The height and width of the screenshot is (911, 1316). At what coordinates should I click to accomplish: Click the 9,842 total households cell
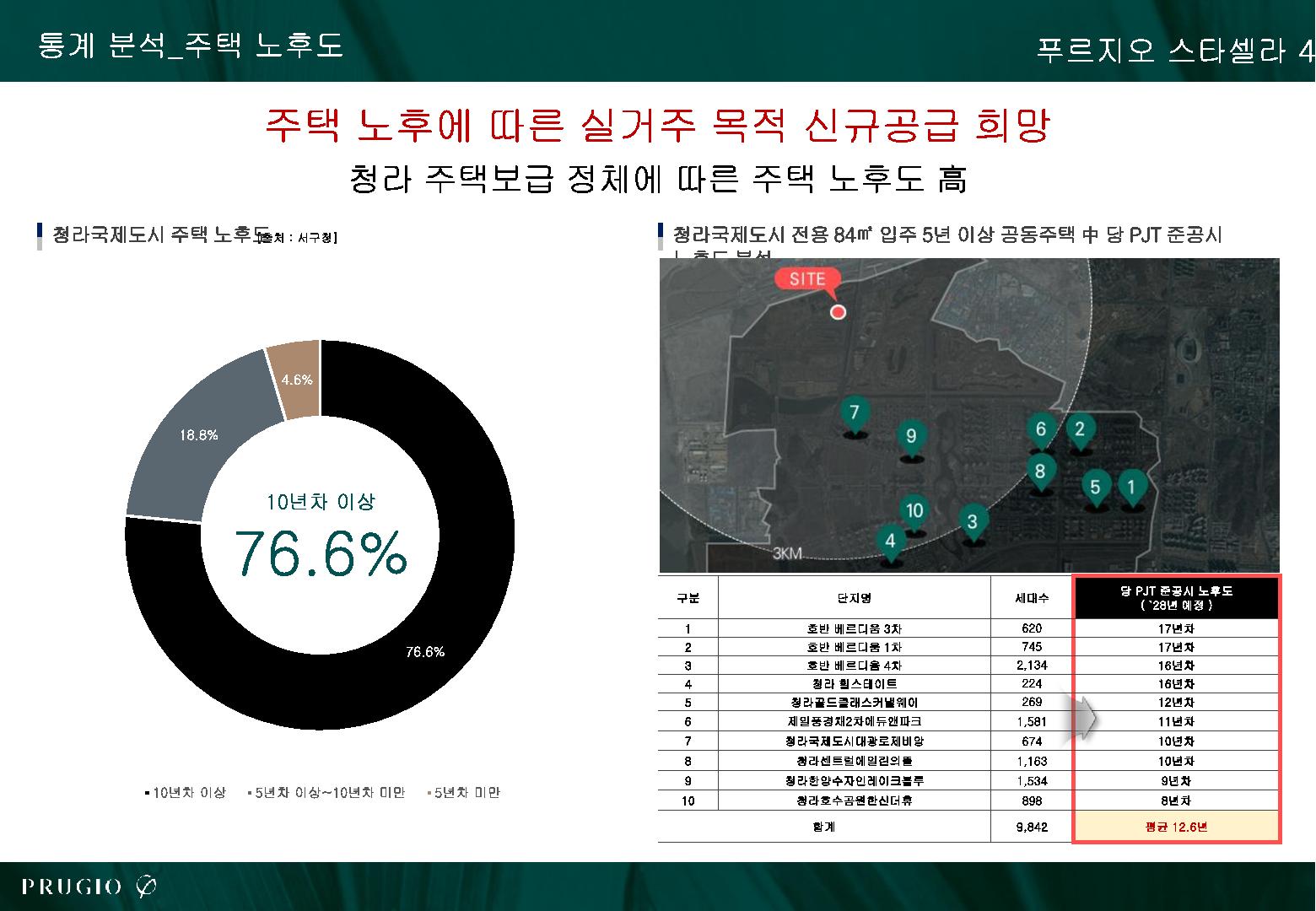coord(1032,827)
